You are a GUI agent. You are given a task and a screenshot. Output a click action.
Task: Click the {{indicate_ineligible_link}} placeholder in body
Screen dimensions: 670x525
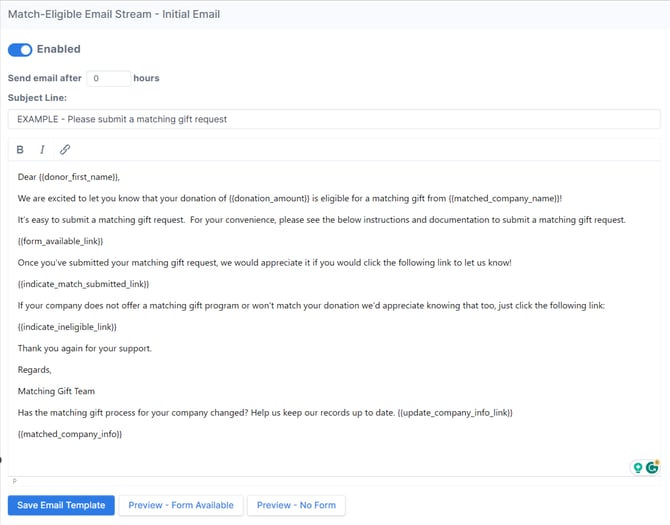coord(67,327)
